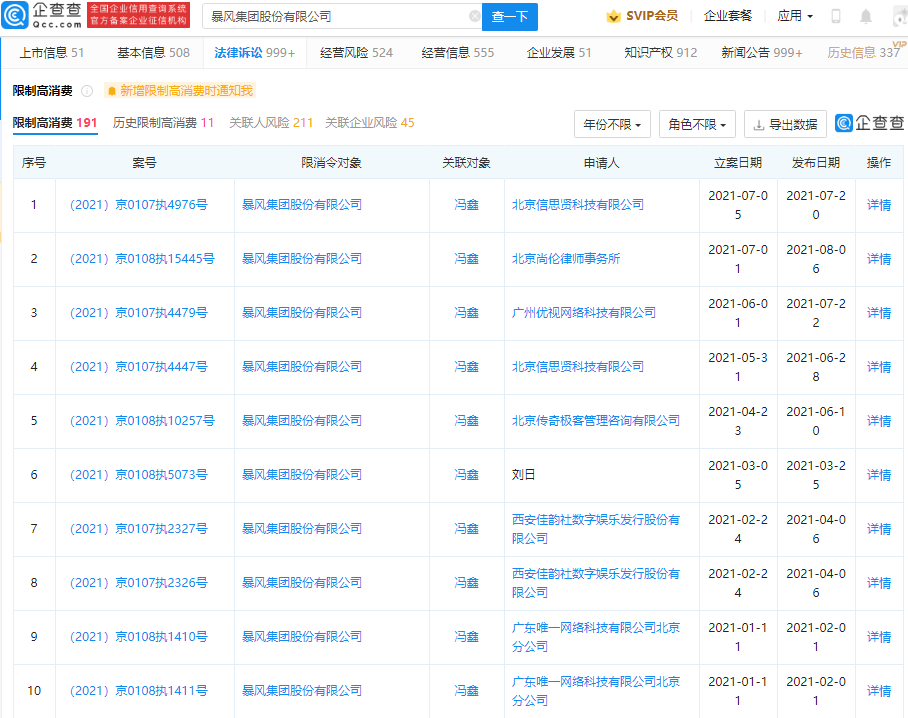Viewport: 908px width, 718px height.
Task: Open 详情 for row 1
Action: pyautogui.click(x=878, y=205)
